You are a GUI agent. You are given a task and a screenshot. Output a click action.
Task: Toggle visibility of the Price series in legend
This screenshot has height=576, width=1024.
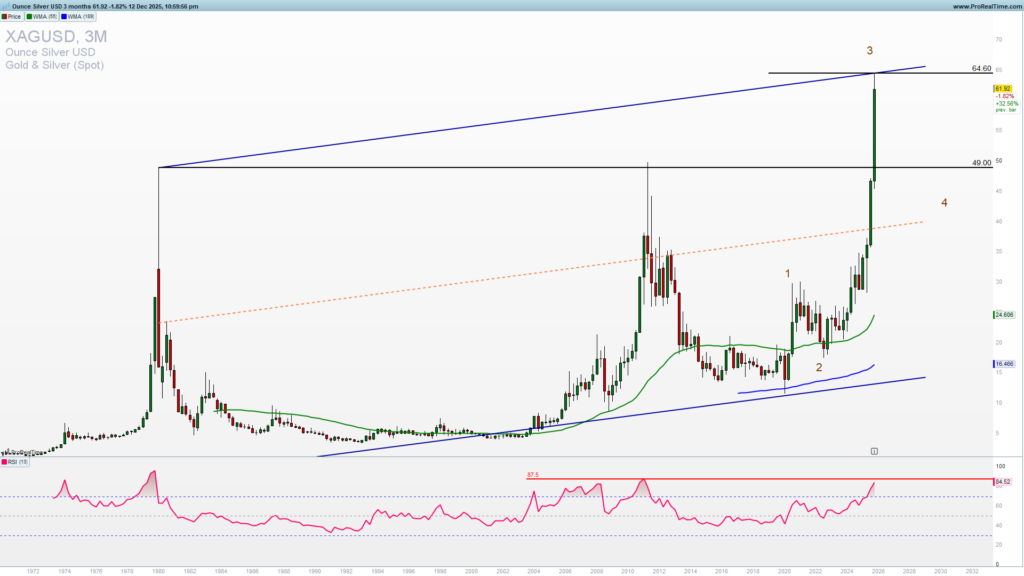14,15
